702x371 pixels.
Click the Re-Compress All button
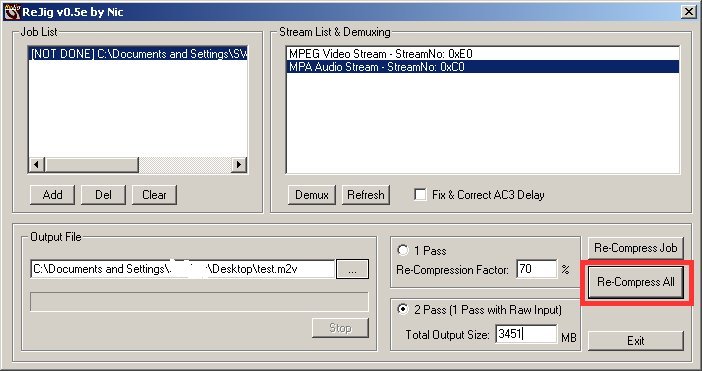(x=636, y=282)
